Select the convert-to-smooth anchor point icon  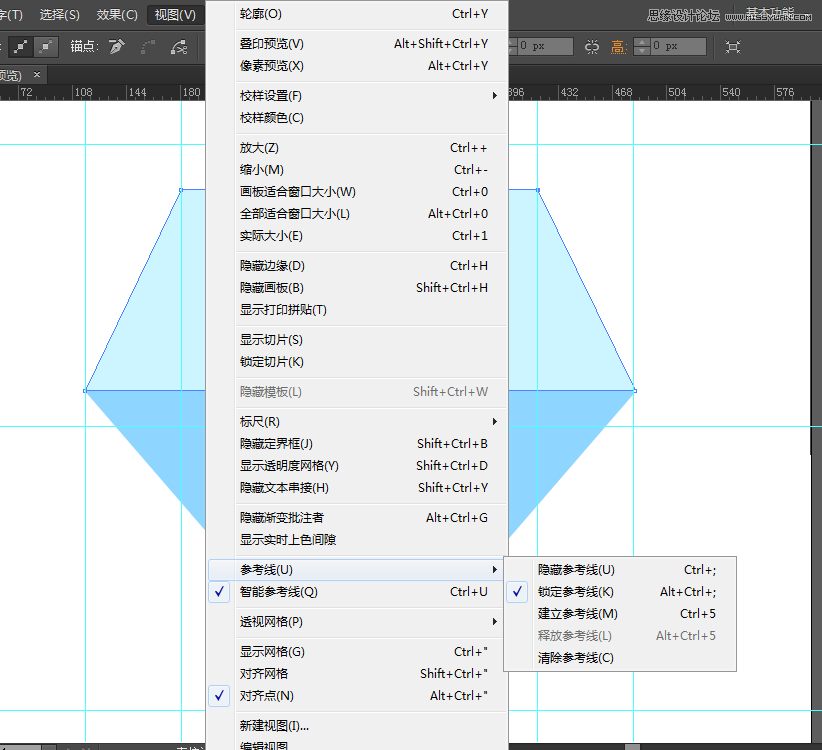click(x=42, y=45)
